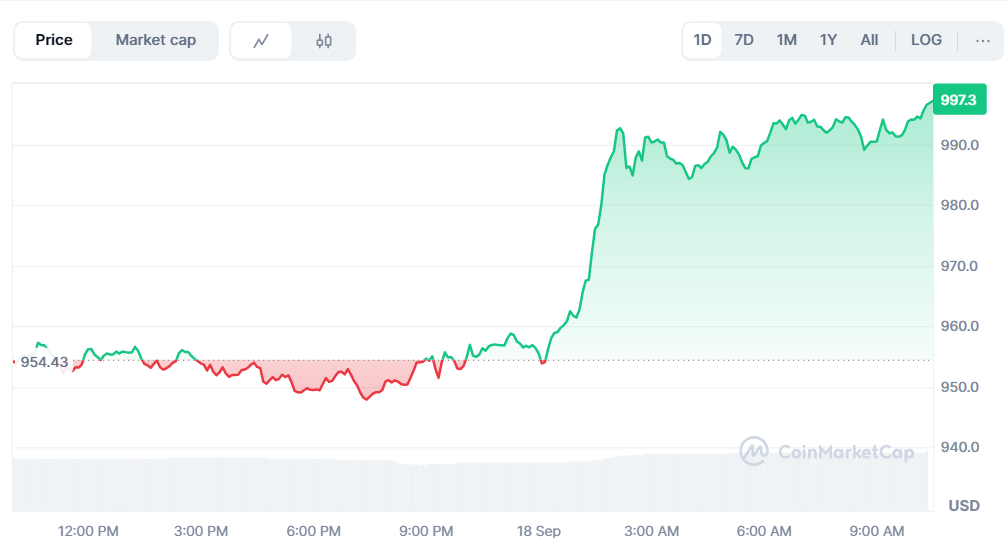Set chart range to 1M
The image size is (1007, 538).
pos(786,40)
